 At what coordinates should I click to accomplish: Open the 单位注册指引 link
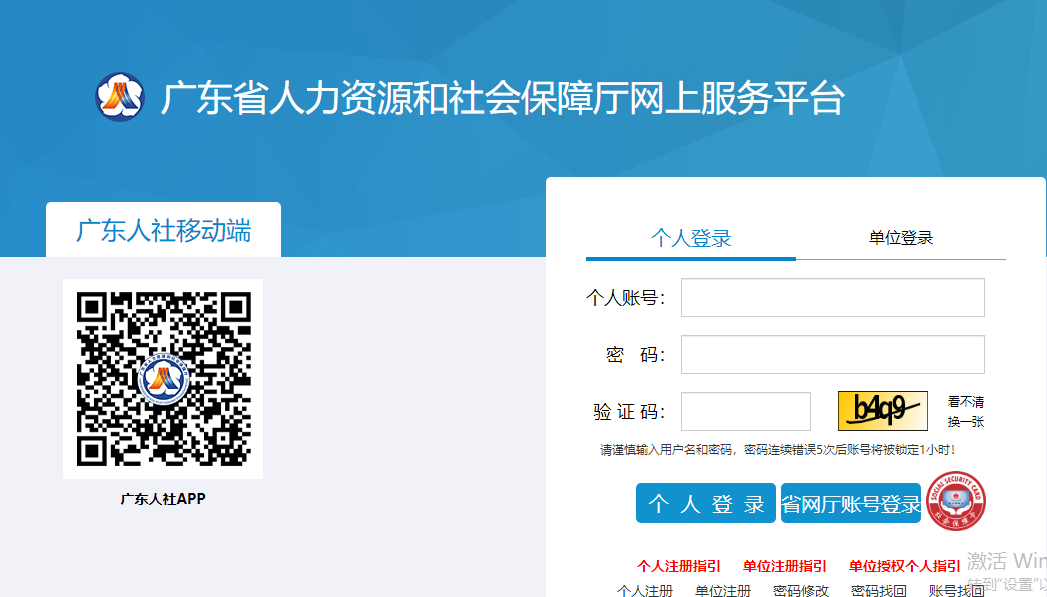coord(785,566)
